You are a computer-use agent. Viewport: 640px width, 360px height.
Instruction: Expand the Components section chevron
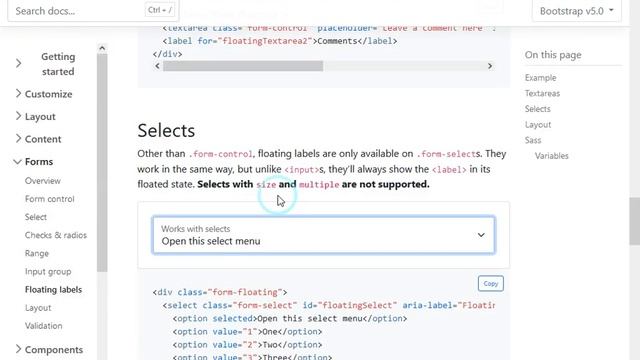click(x=18, y=349)
